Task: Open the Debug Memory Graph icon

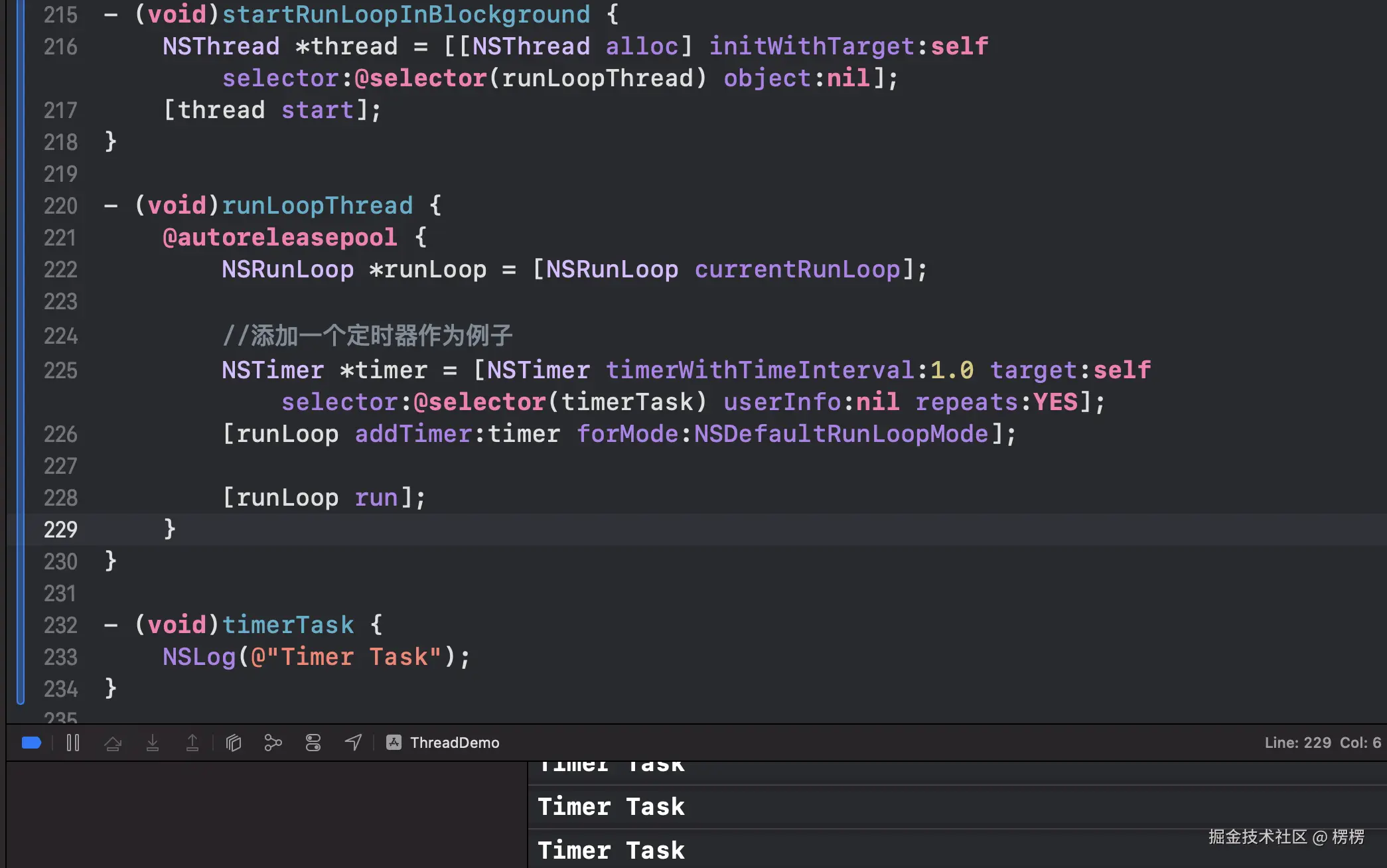Action: [273, 743]
